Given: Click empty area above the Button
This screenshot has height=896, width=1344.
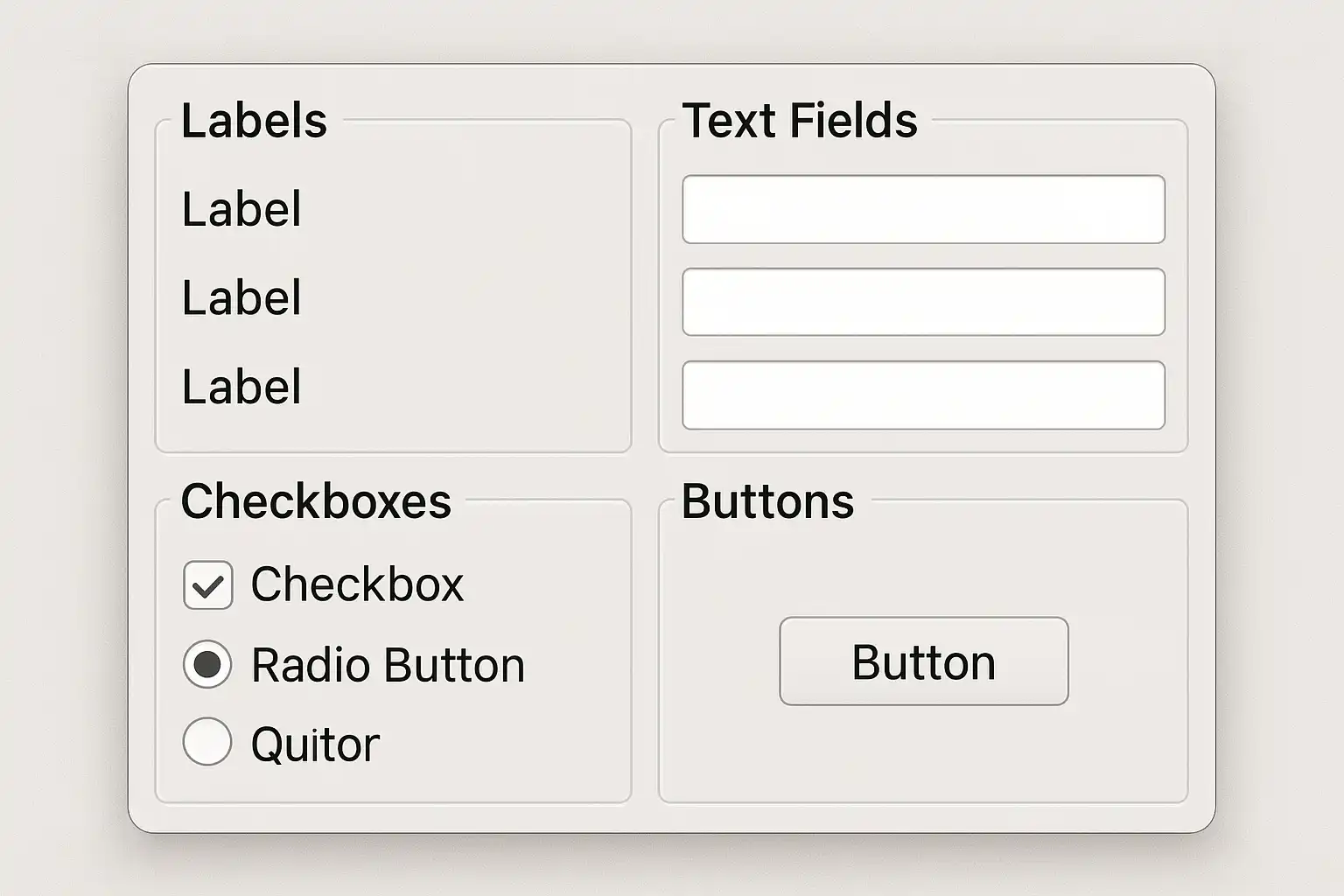Looking at the screenshot, I should pyautogui.click(x=923, y=564).
